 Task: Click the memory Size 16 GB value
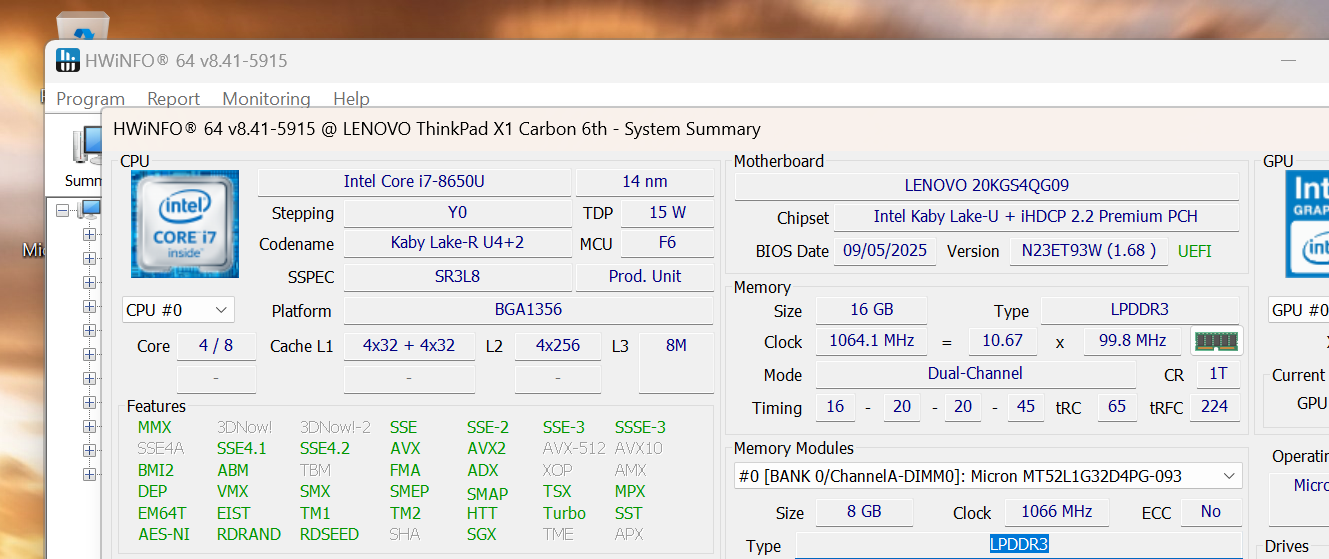point(872,310)
